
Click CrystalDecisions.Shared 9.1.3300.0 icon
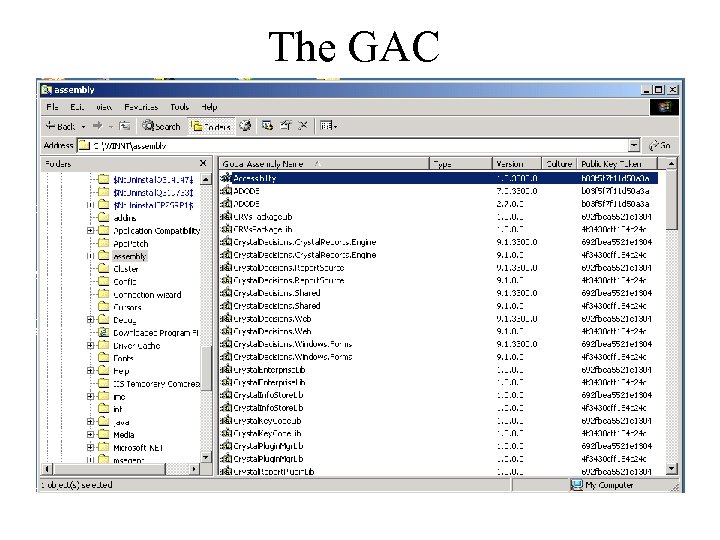pos(226,292)
